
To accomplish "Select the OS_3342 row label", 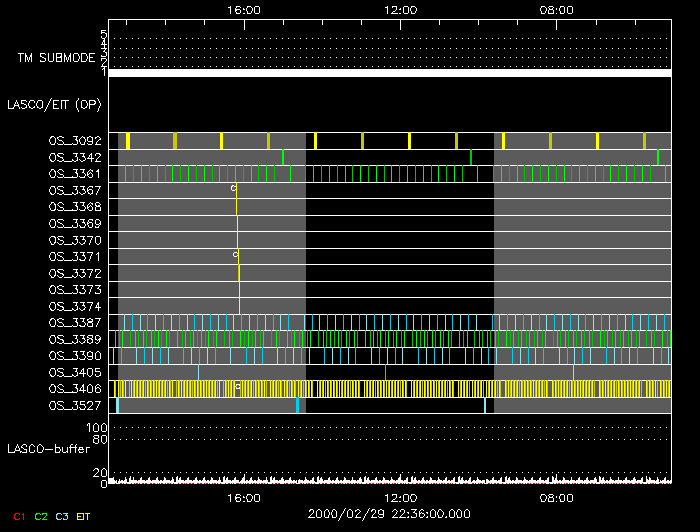I will [x=75, y=158].
